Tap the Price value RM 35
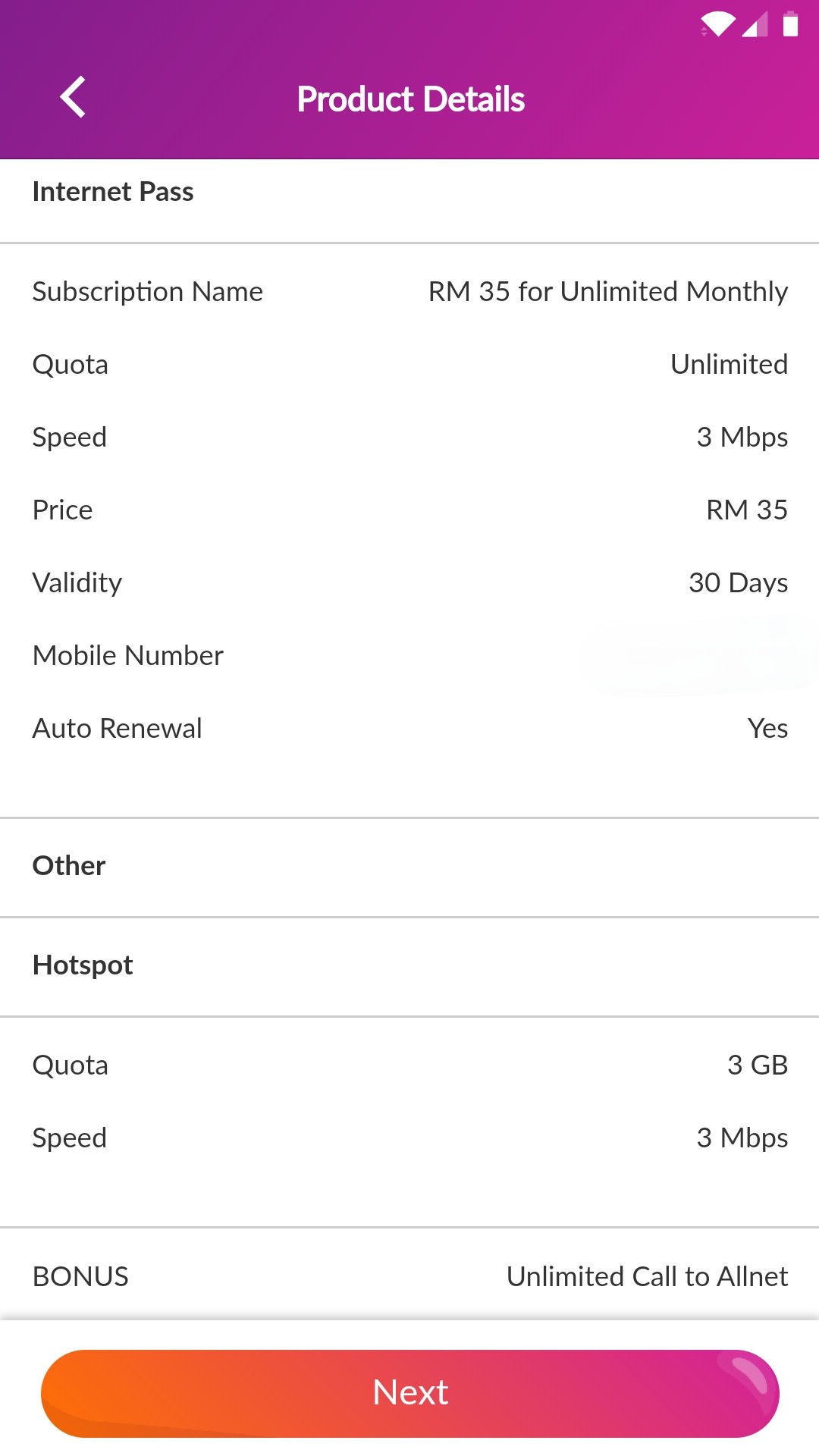This screenshot has width=819, height=1456. [x=746, y=510]
